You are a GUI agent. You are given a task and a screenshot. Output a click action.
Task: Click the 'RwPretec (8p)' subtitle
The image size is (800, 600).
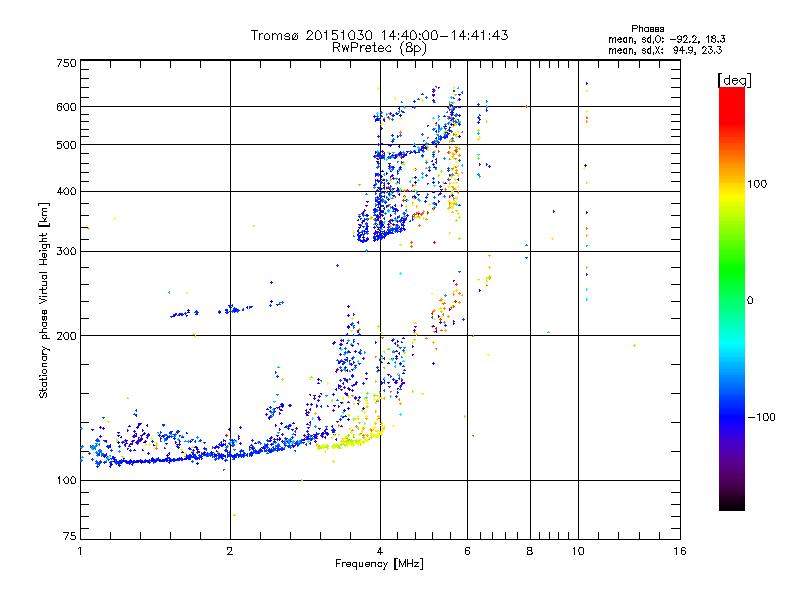click(x=379, y=48)
